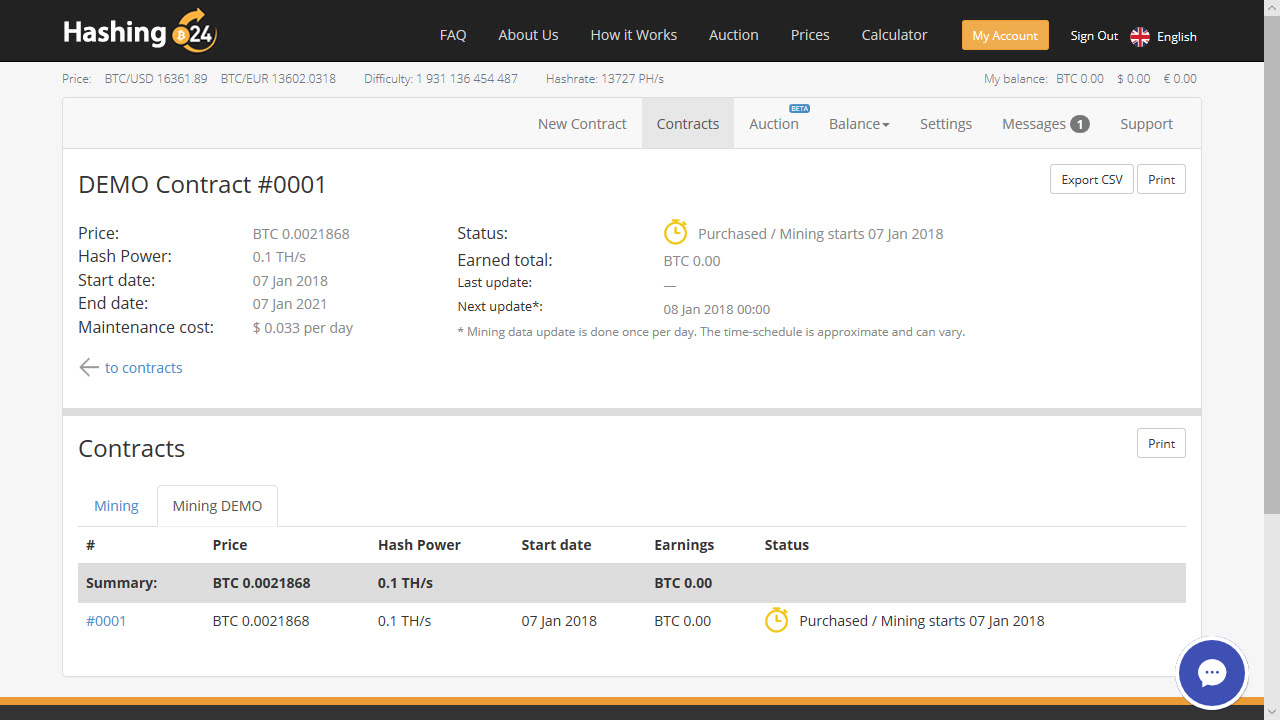
Task: Click the Start date 07 Jan 2018 detail
Action: (x=290, y=281)
